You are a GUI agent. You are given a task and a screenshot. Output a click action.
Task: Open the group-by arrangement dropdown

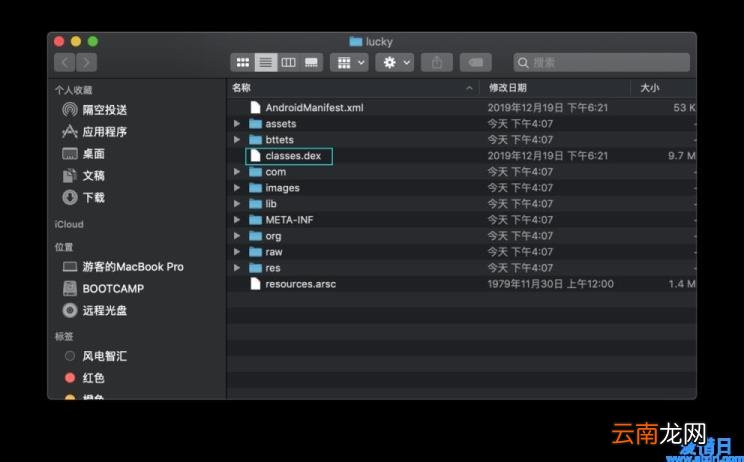[x=349, y=62]
